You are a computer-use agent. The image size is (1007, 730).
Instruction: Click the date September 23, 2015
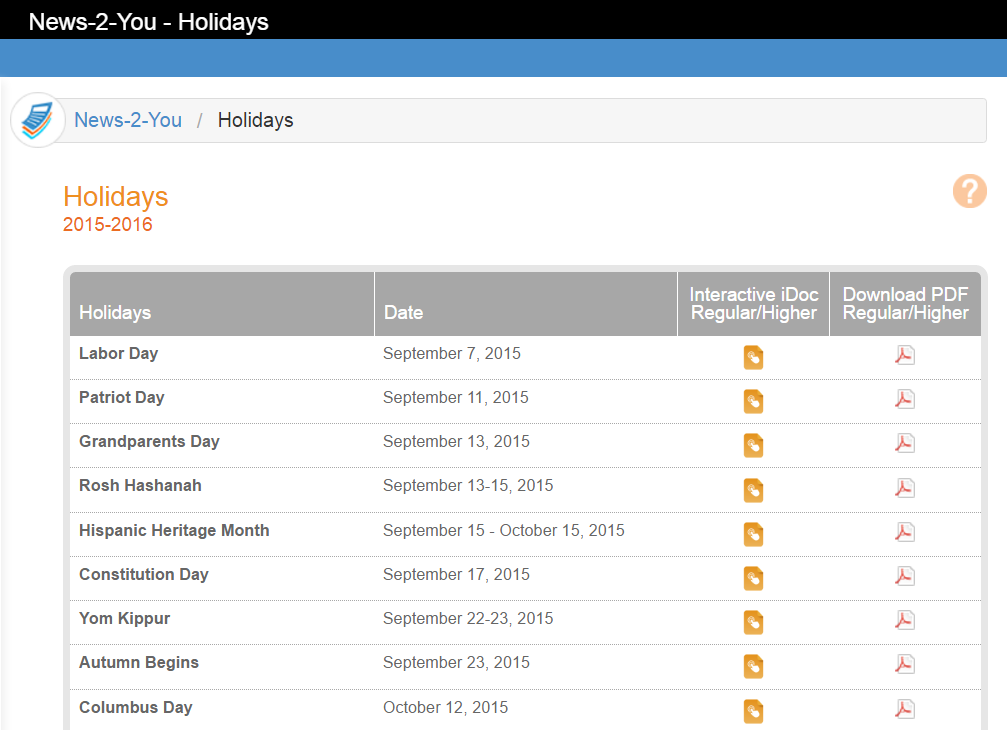(457, 663)
